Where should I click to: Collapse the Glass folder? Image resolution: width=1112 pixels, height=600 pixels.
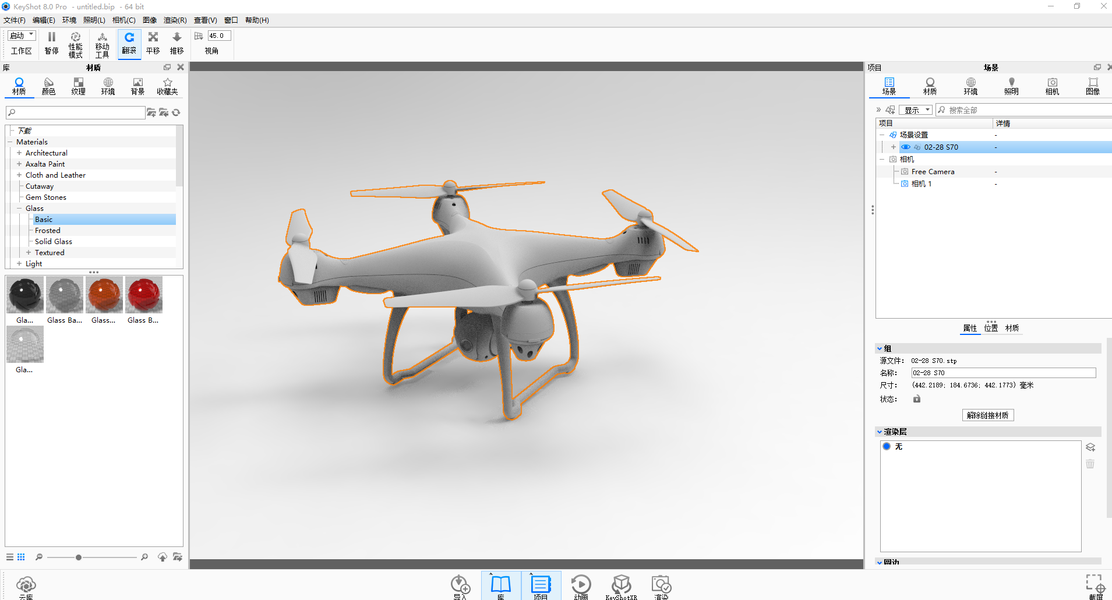(x=19, y=209)
